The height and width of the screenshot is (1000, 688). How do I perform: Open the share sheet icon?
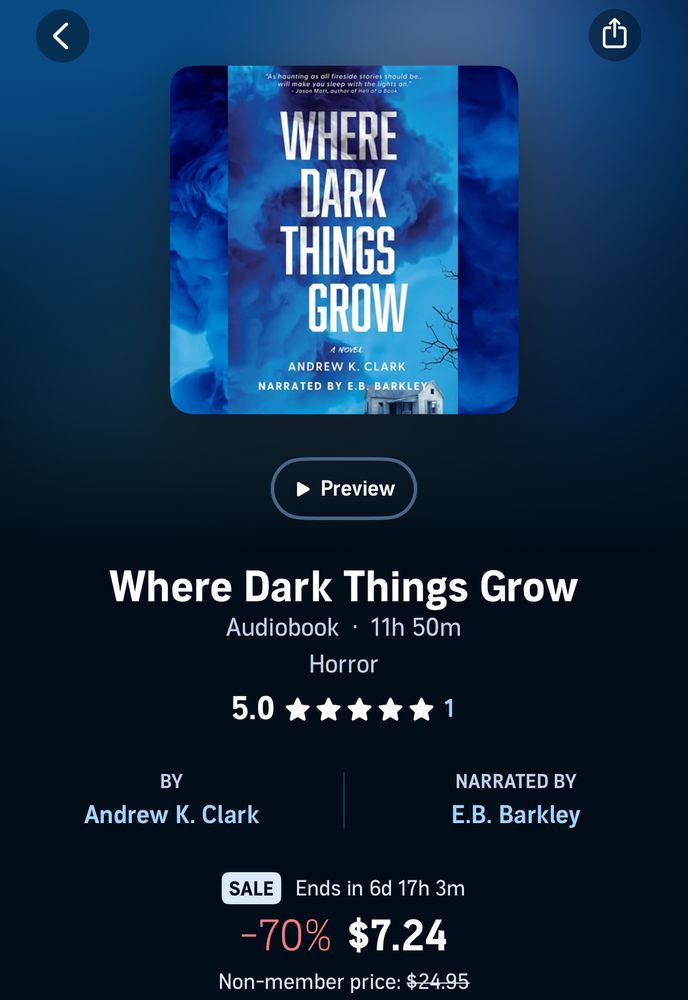point(614,34)
